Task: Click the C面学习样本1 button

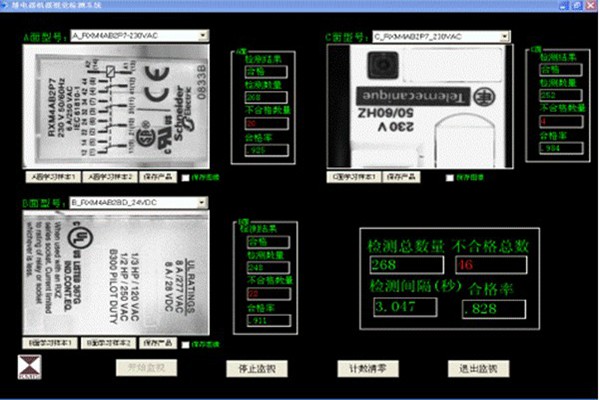Action: click(354, 177)
